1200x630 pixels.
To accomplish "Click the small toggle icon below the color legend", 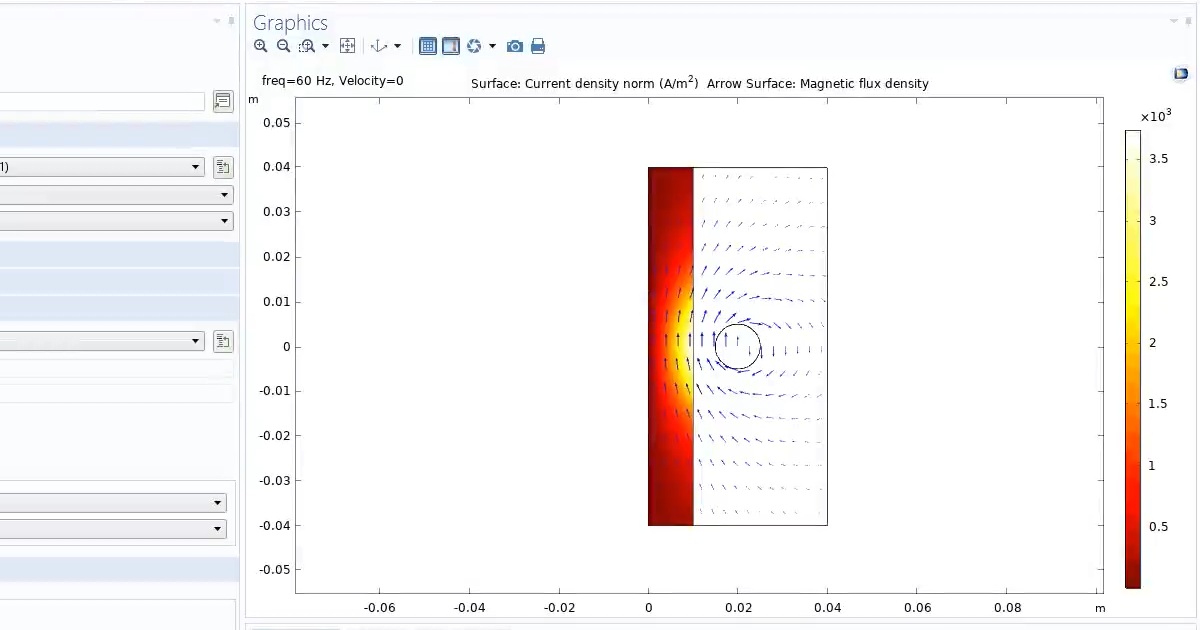I will pos(1181,73).
